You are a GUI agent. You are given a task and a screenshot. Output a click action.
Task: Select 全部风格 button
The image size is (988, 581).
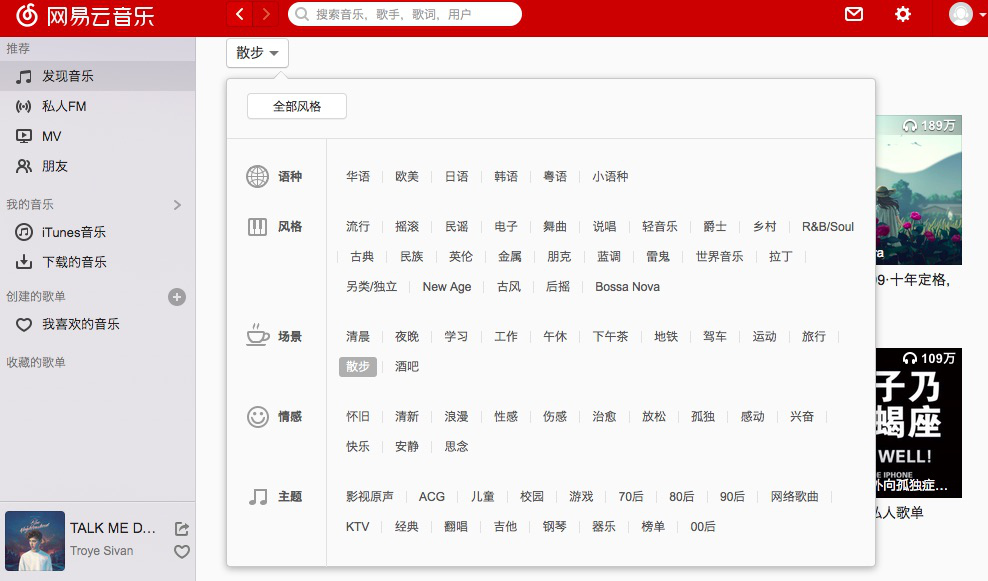point(297,106)
